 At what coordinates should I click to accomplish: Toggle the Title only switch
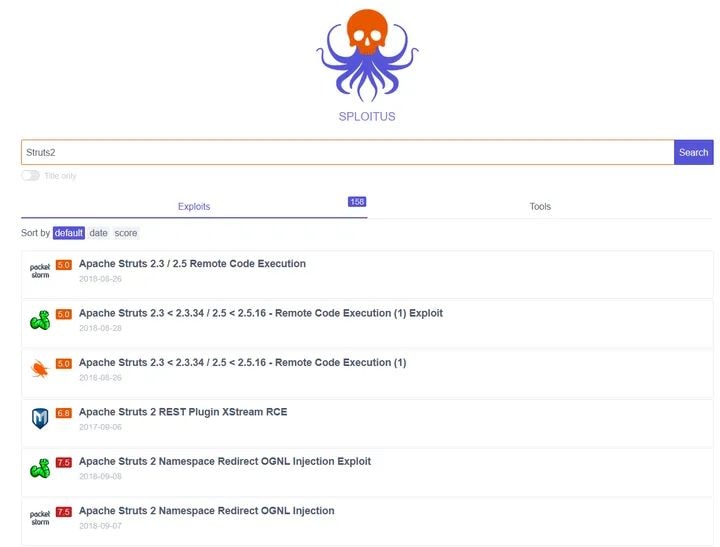point(31,176)
